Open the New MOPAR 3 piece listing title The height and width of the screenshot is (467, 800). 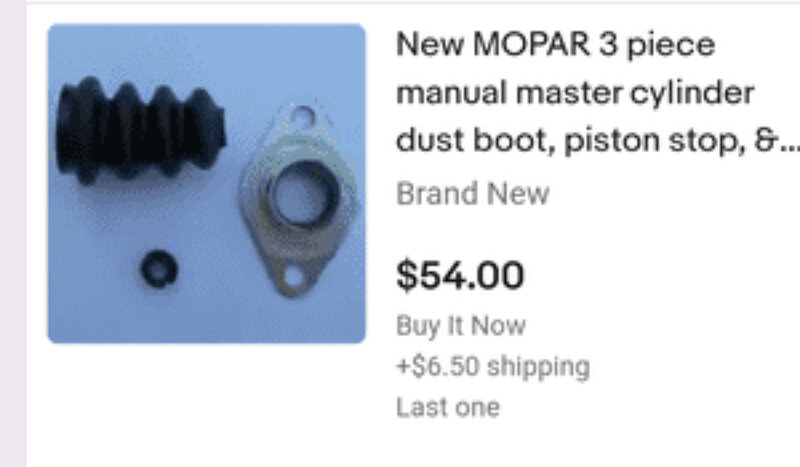(598, 93)
